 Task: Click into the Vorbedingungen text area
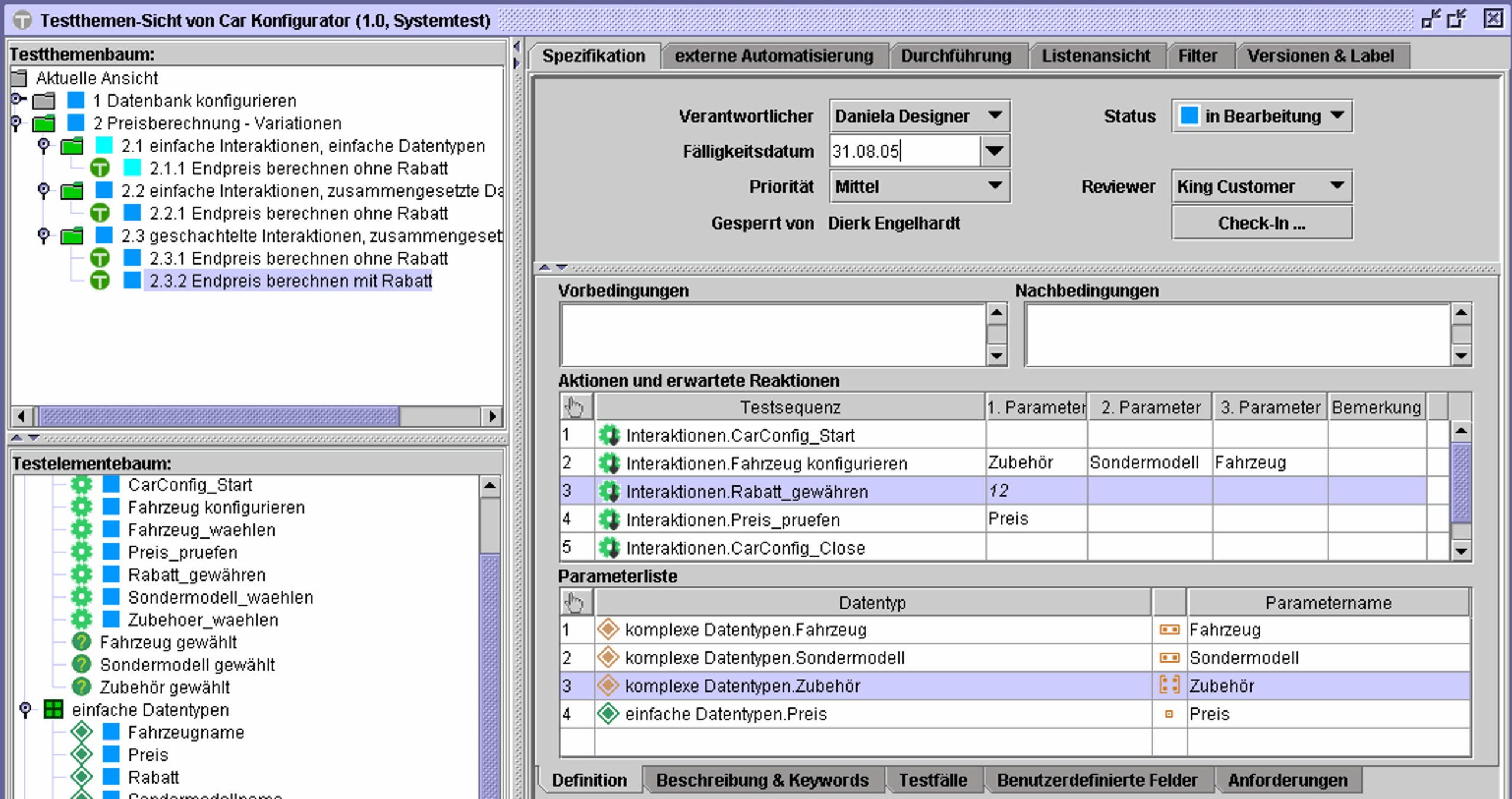coord(773,334)
